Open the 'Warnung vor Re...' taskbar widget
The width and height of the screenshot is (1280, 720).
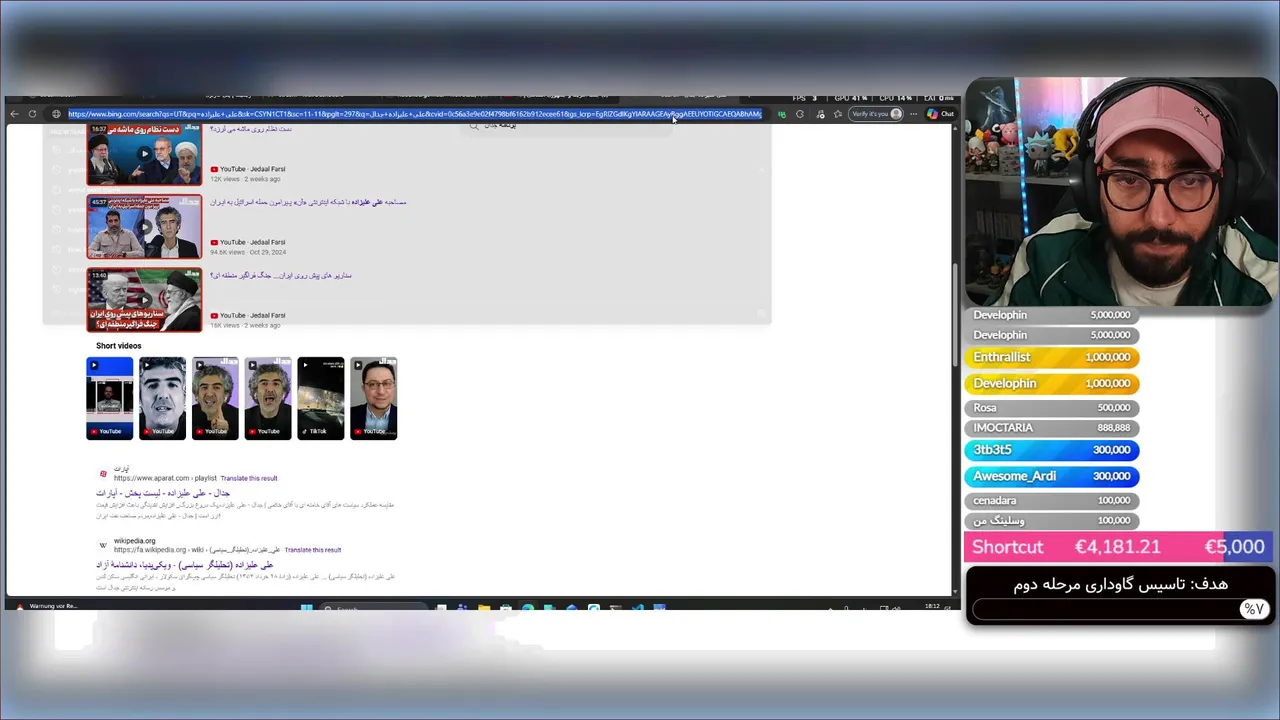45,607
